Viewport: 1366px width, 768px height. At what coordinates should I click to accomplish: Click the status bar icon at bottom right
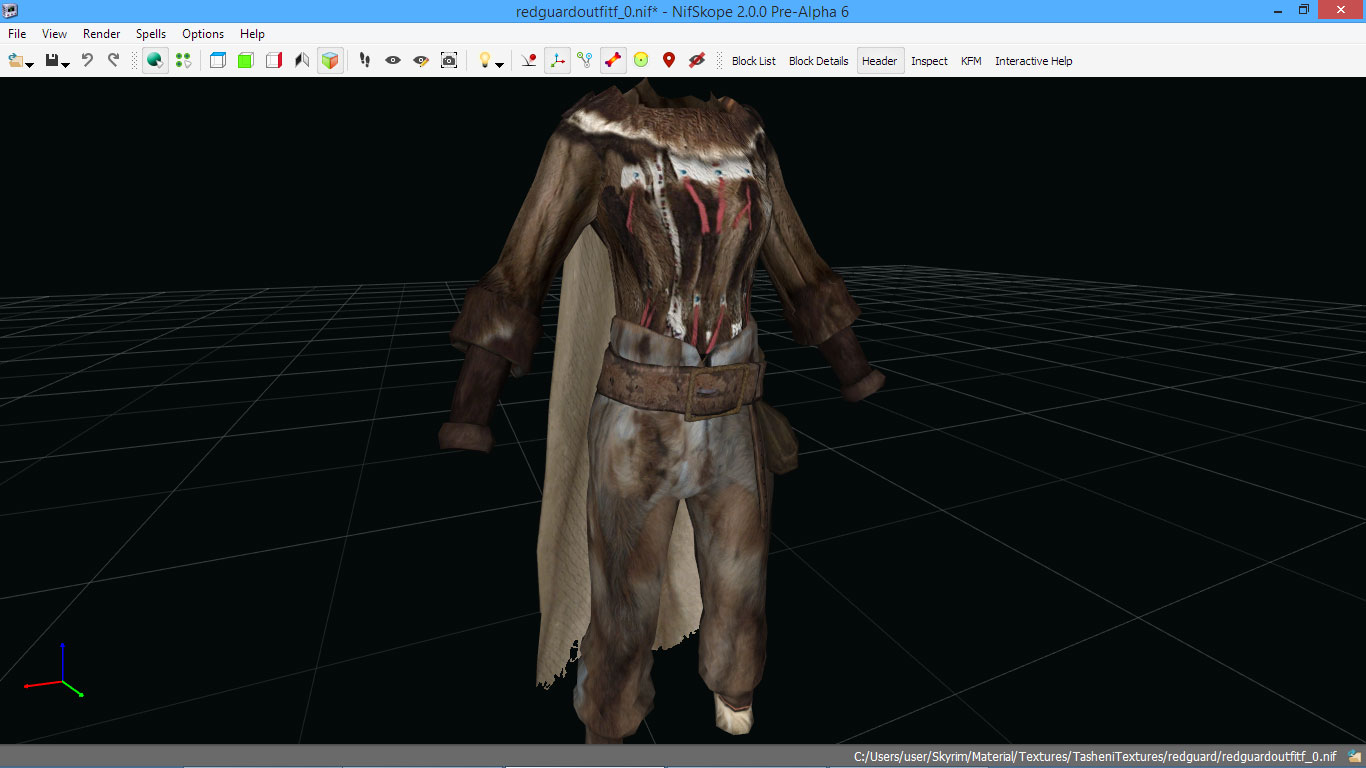(1354, 757)
